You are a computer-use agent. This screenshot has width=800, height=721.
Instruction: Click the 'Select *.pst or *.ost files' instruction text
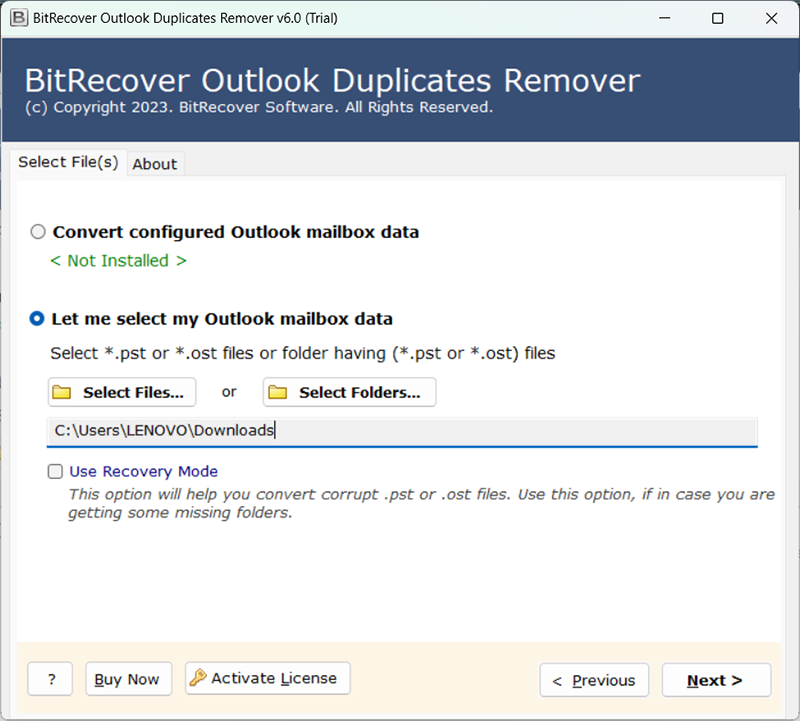(x=303, y=353)
